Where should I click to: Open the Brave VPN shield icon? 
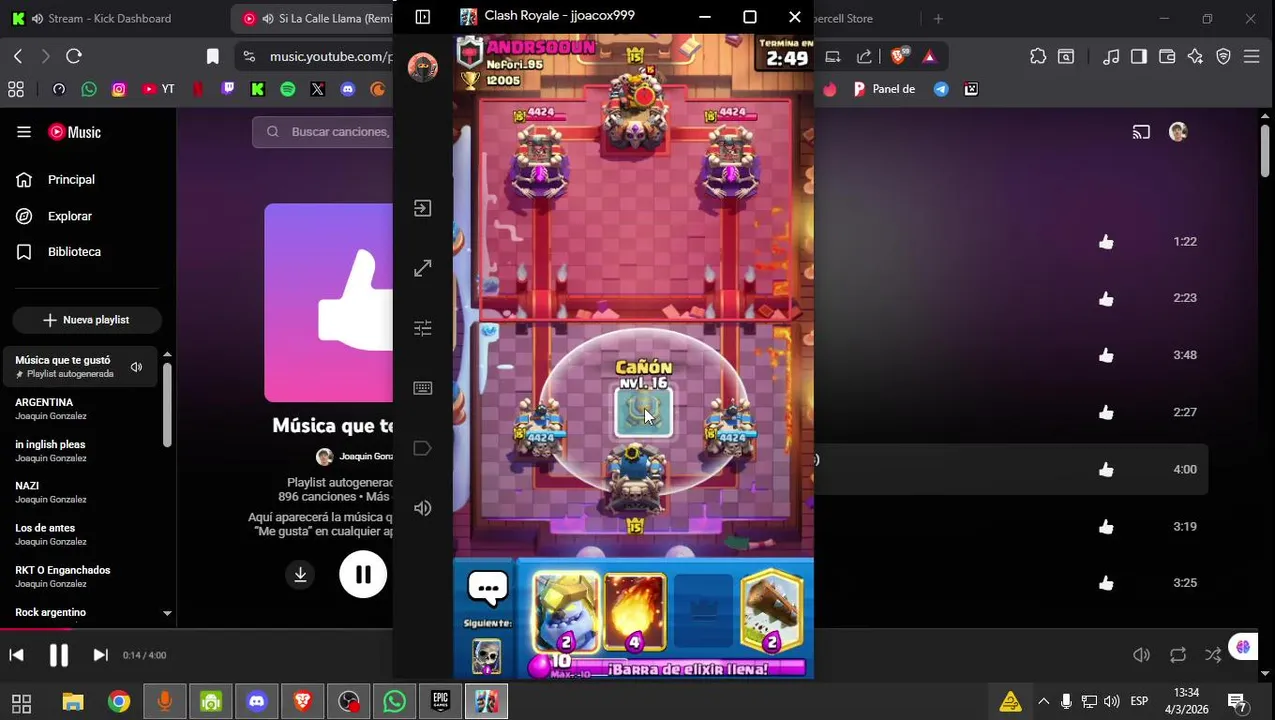pos(1223,56)
